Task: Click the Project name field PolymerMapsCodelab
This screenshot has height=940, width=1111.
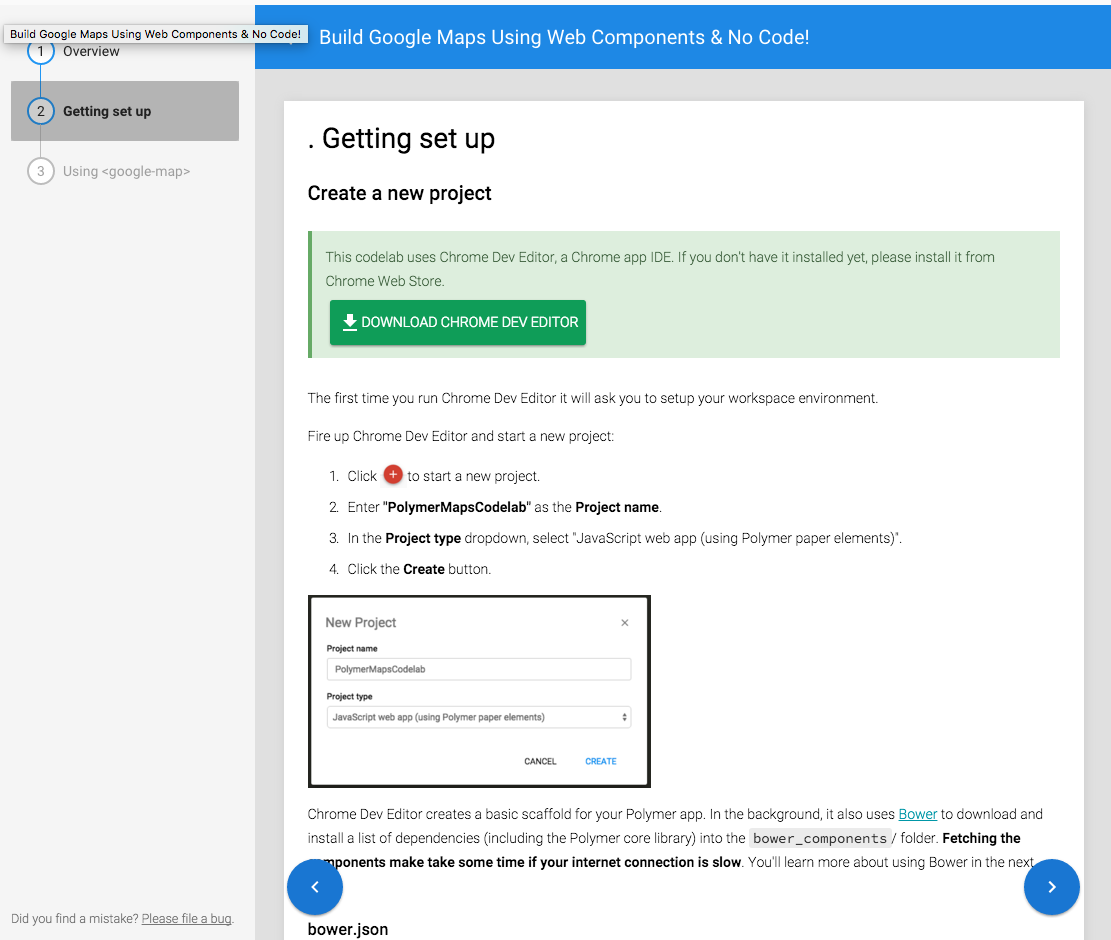Action: (x=478, y=669)
